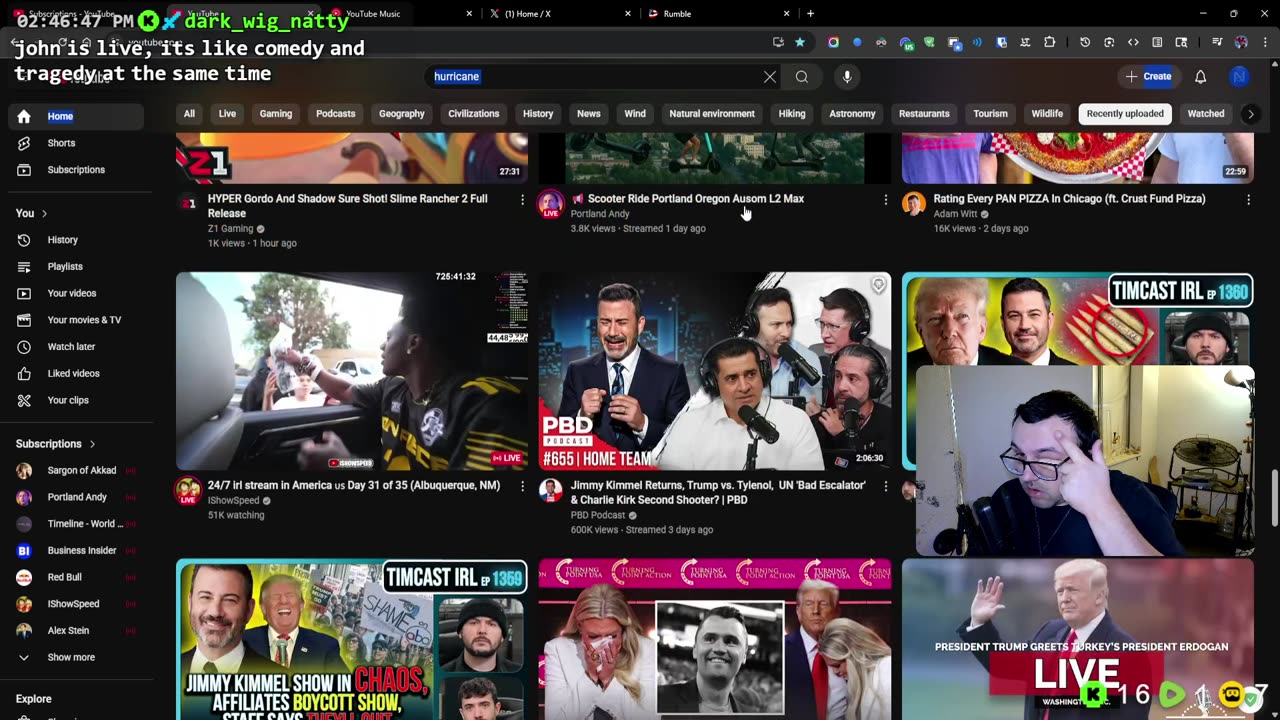The height and width of the screenshot is (720, 1280).
Task: Open the IShowSpeed live stream thumbnail
Action: [x=352, y=371]
